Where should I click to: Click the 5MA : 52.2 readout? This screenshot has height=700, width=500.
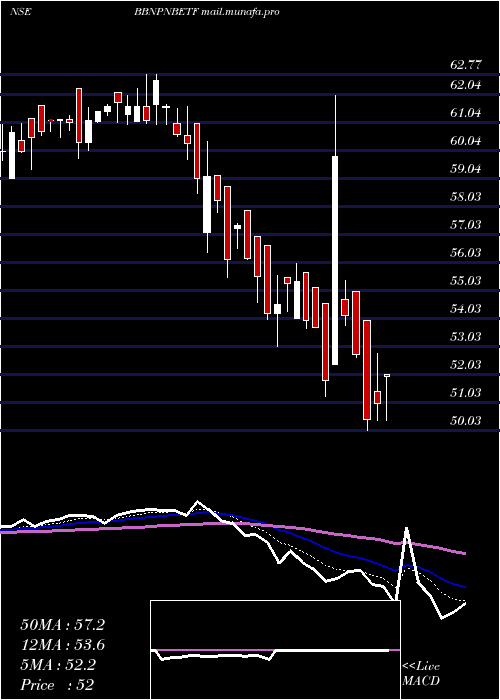57,665
